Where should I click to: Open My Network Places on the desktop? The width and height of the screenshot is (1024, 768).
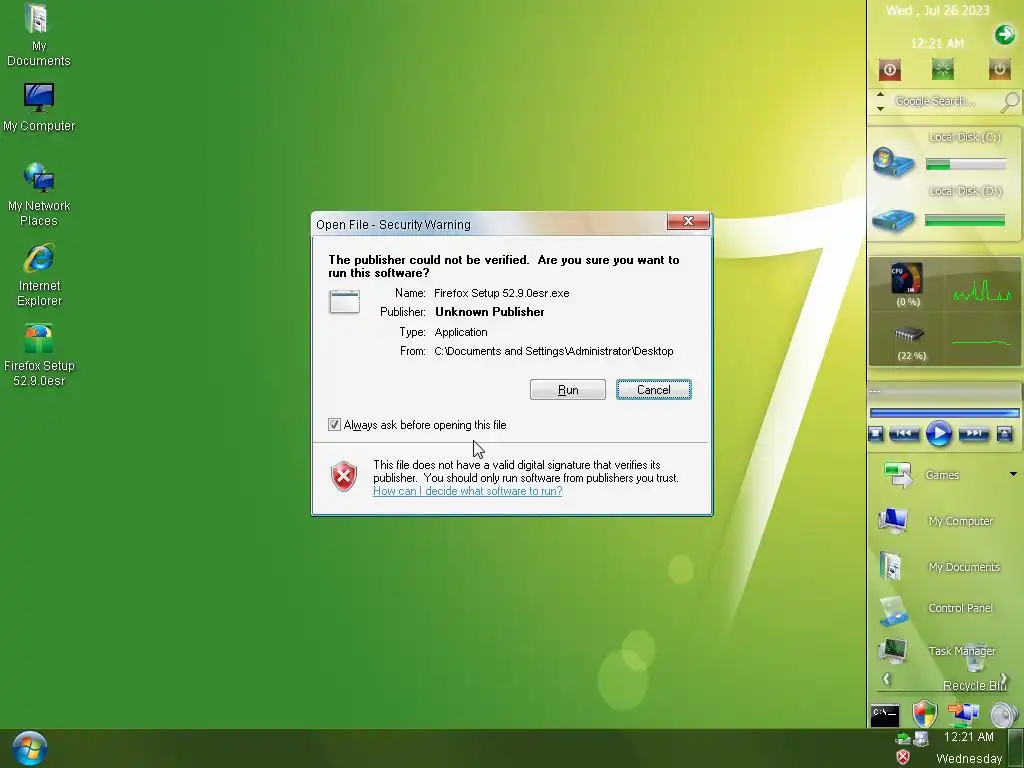click(39, 194)
